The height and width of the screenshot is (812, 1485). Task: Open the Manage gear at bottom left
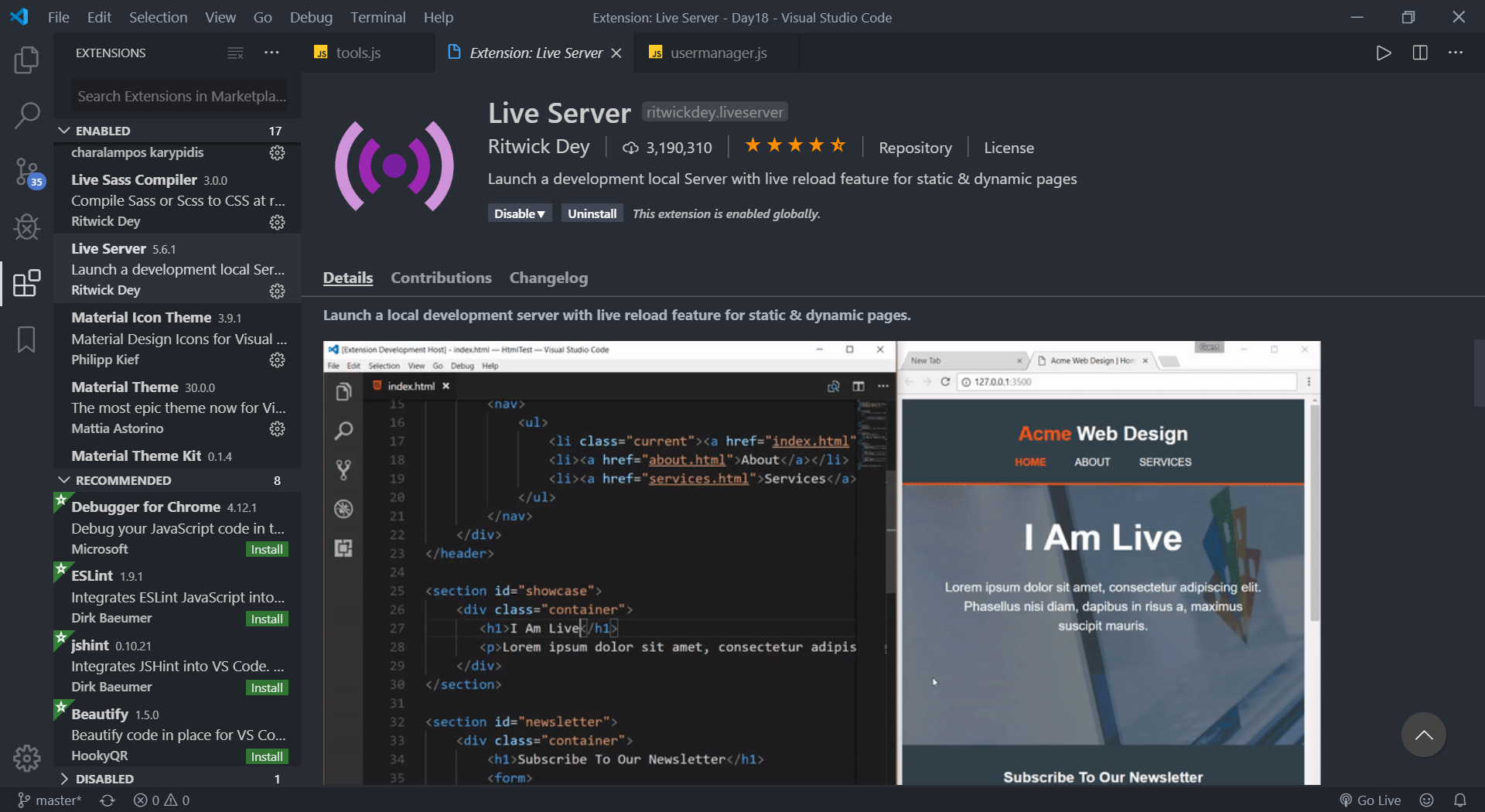pyautogui.click(x=26, y=759)
